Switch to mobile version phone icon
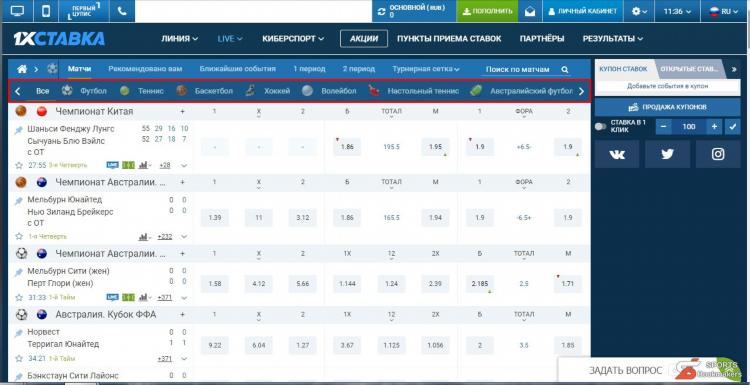This screenshot has height=385, width=750. click(46, 11)
